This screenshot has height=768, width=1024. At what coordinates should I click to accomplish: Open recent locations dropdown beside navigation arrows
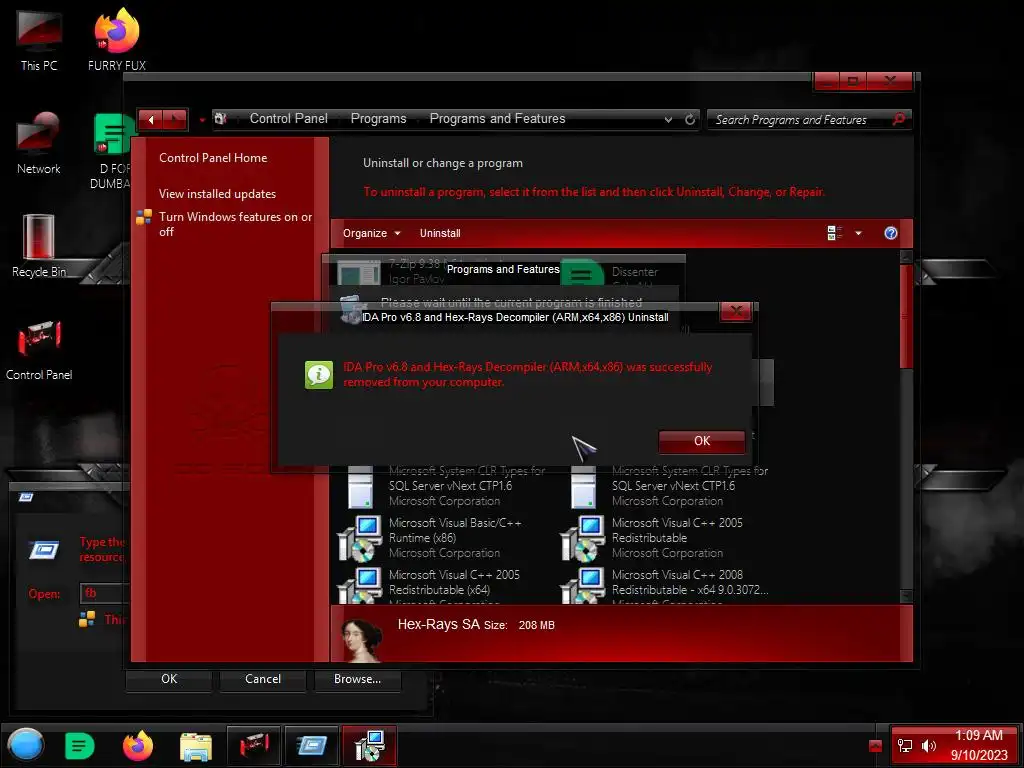coord(202,120)
